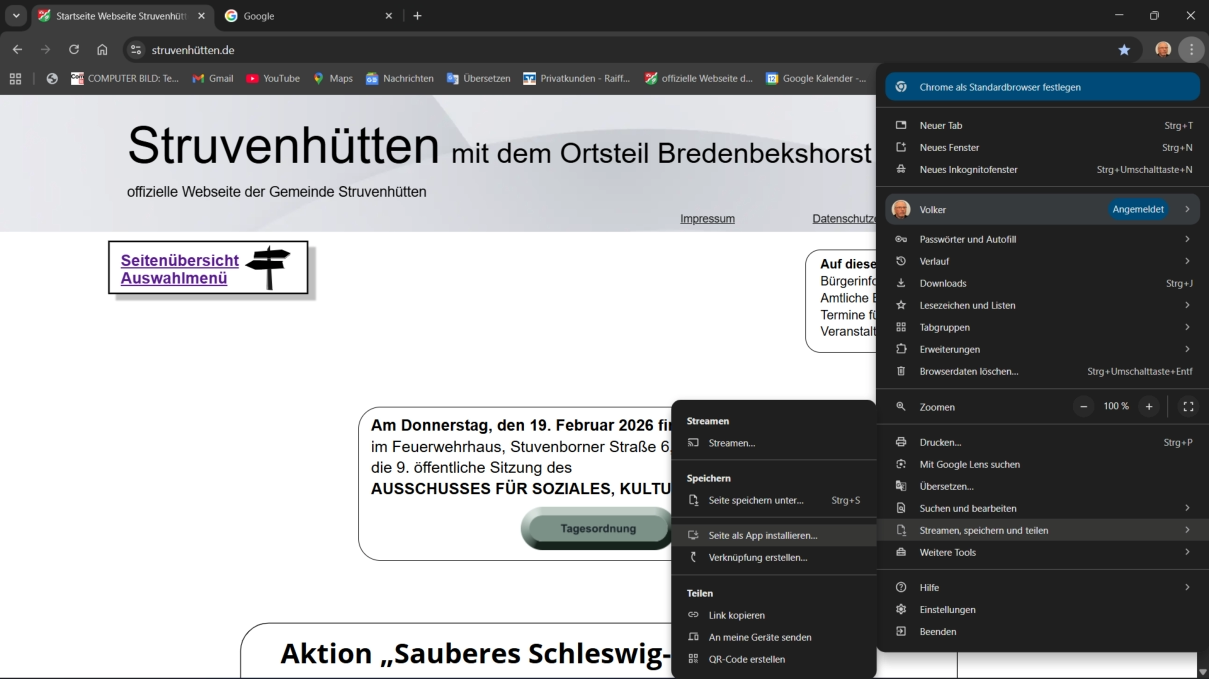Viewport: 1209px width, 679px height.
Task: Open the Gmail bookmark
Action: 212,79
